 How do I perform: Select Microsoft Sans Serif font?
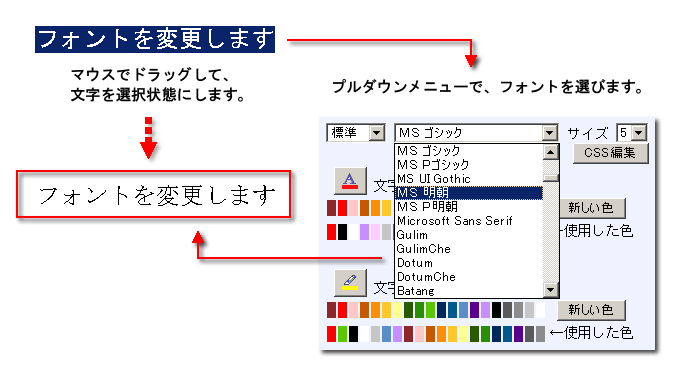coord(469,221)
